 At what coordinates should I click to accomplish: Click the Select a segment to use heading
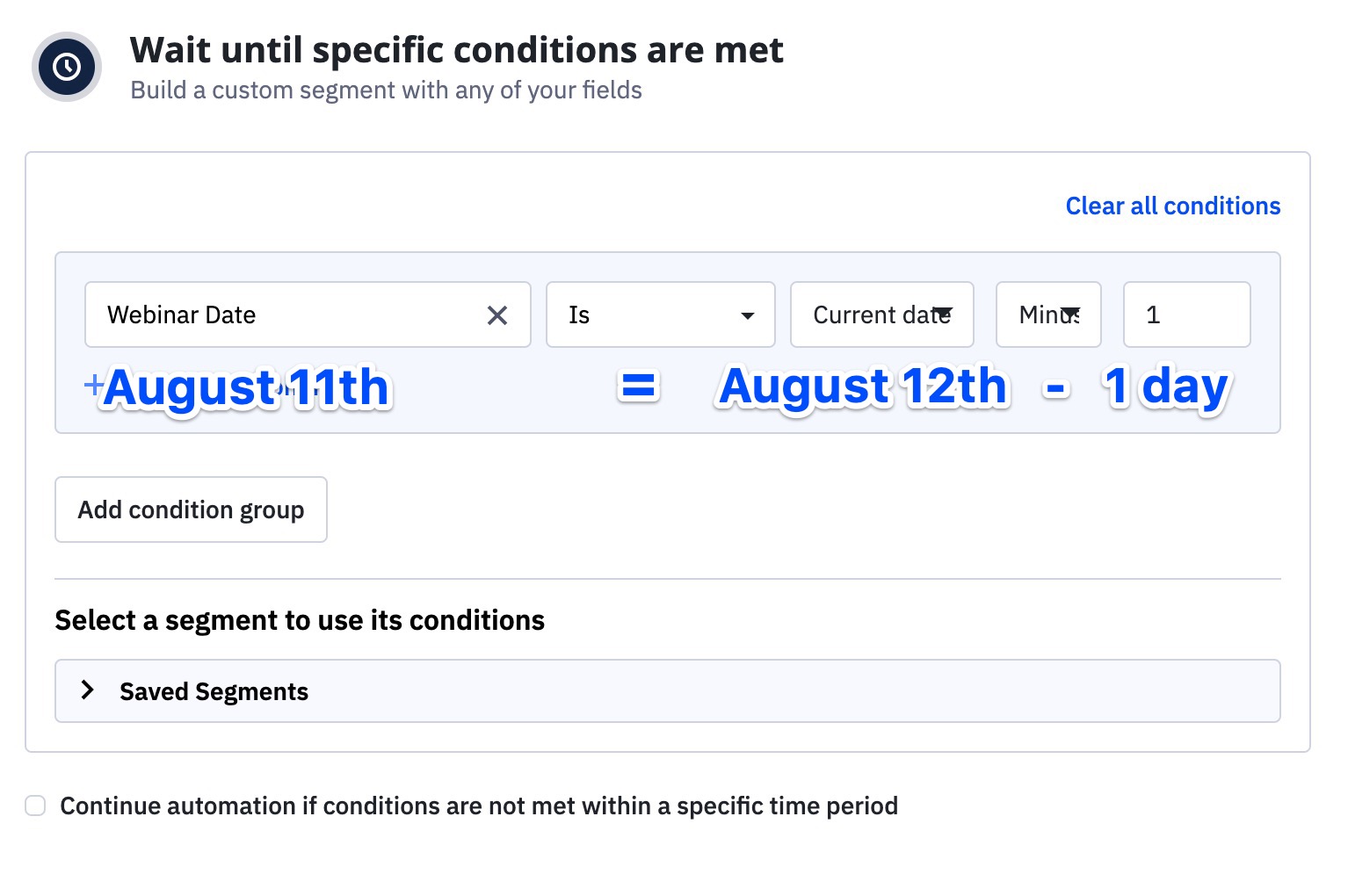300,620
